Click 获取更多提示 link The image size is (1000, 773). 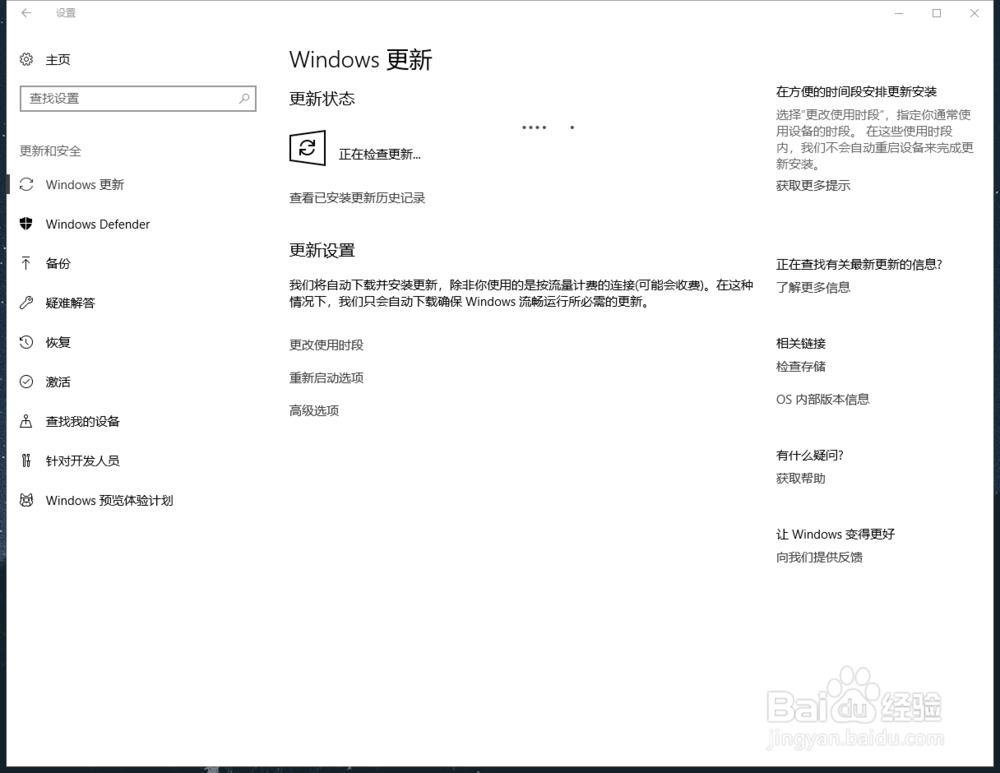[813, 185]
